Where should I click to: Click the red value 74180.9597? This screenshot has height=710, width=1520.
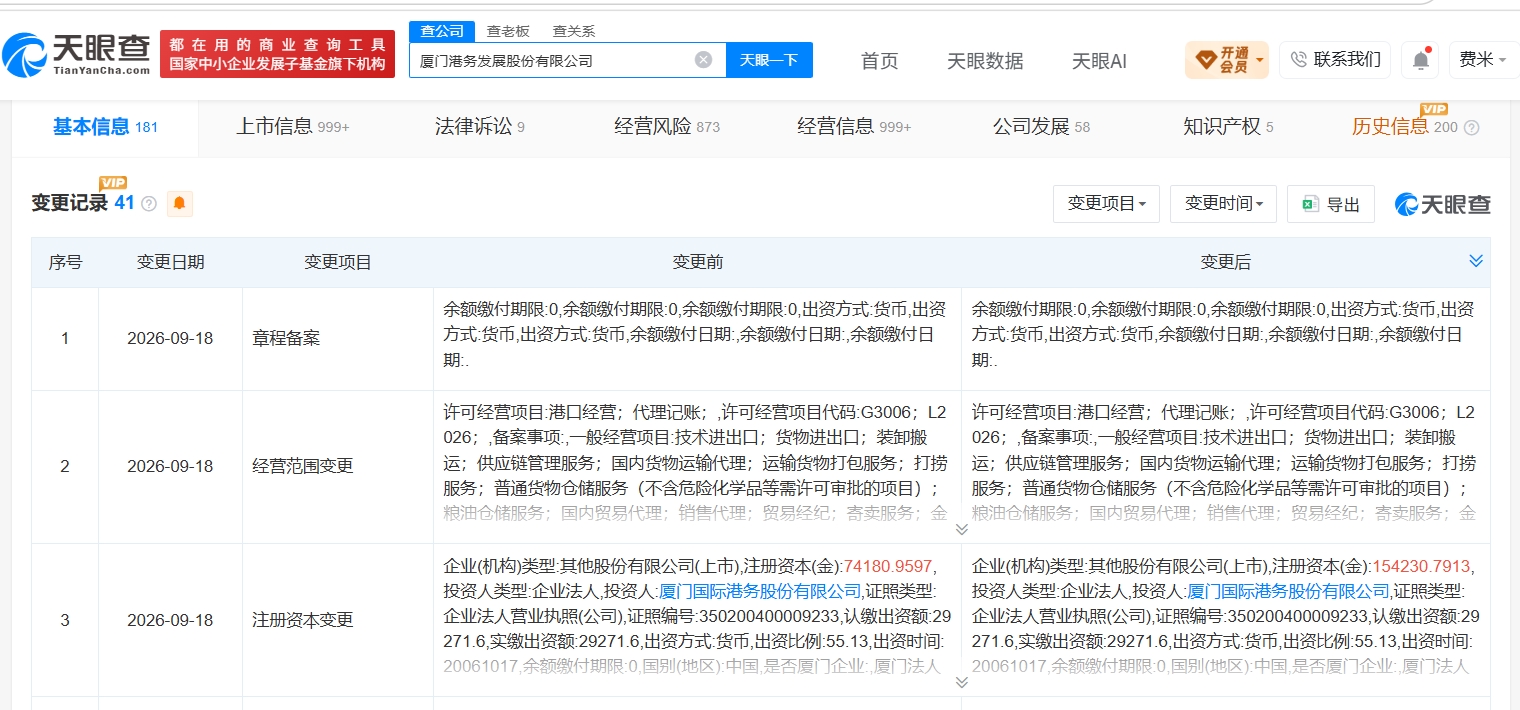888,566
